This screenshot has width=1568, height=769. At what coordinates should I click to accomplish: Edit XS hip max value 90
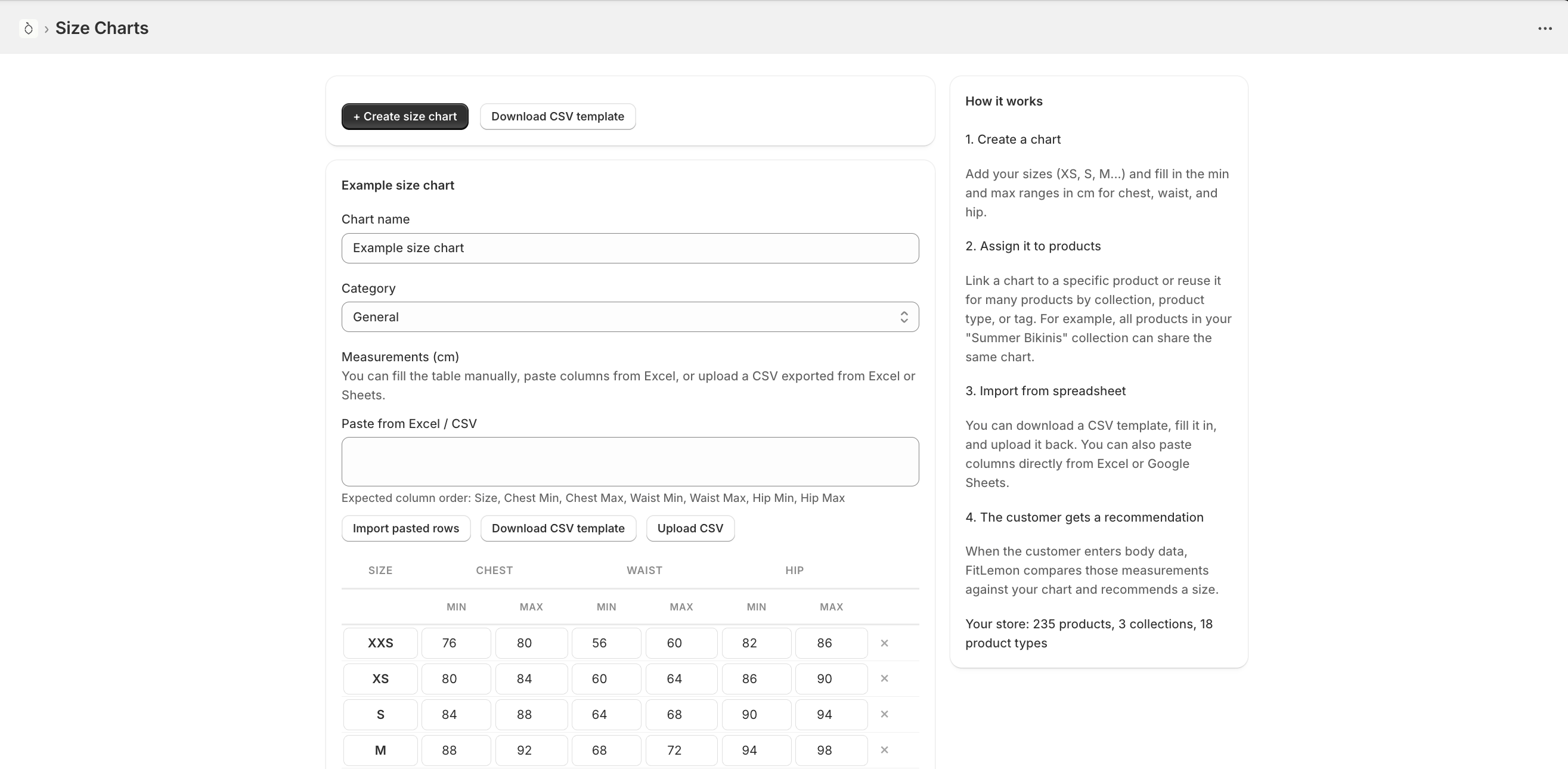pos(832,679)
